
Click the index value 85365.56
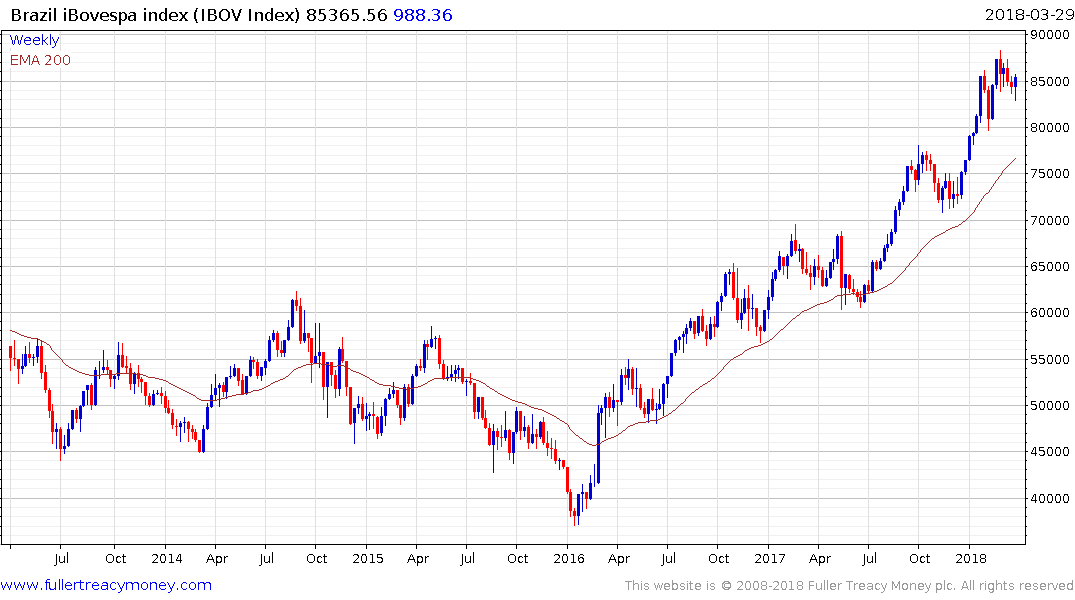click(x=347, y=15)
